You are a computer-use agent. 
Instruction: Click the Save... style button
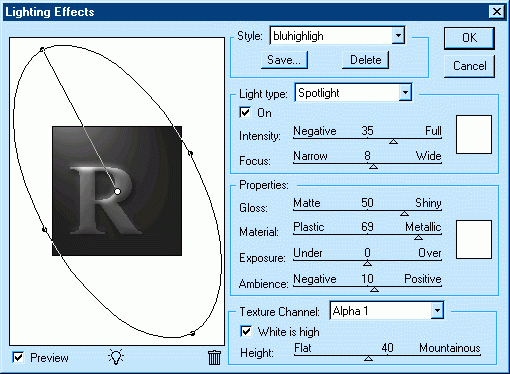click(284, 60)
